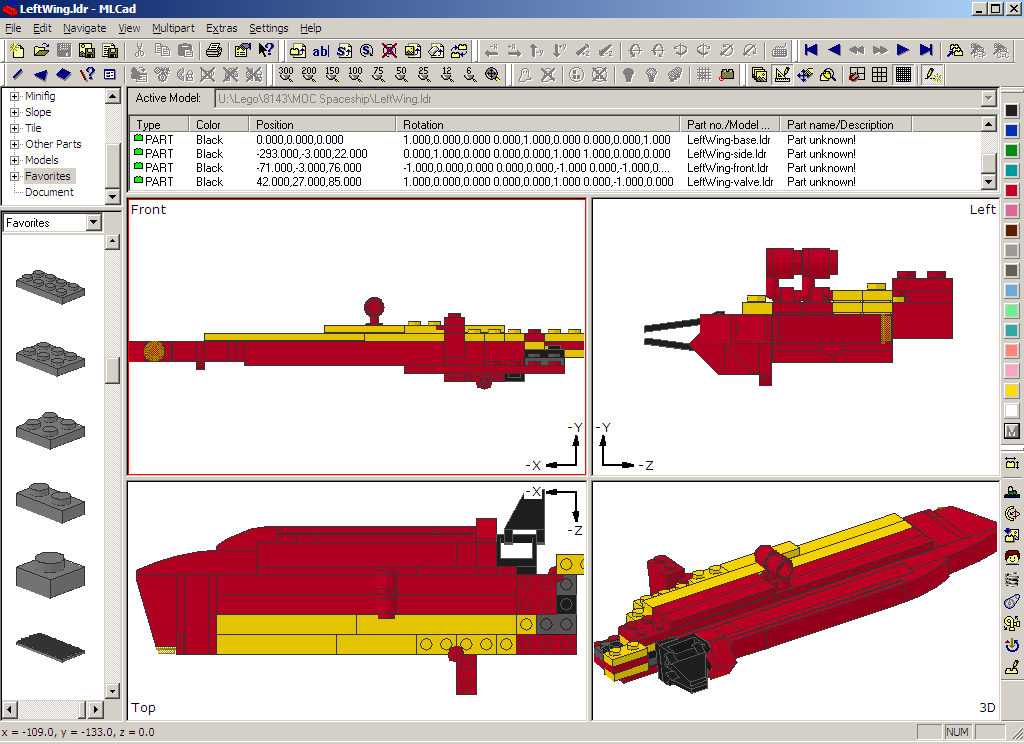This screenshot has width=1024, height=744.
Task: Toggle the draw-to-selection pencil button
Action: (x=932, y=74)
